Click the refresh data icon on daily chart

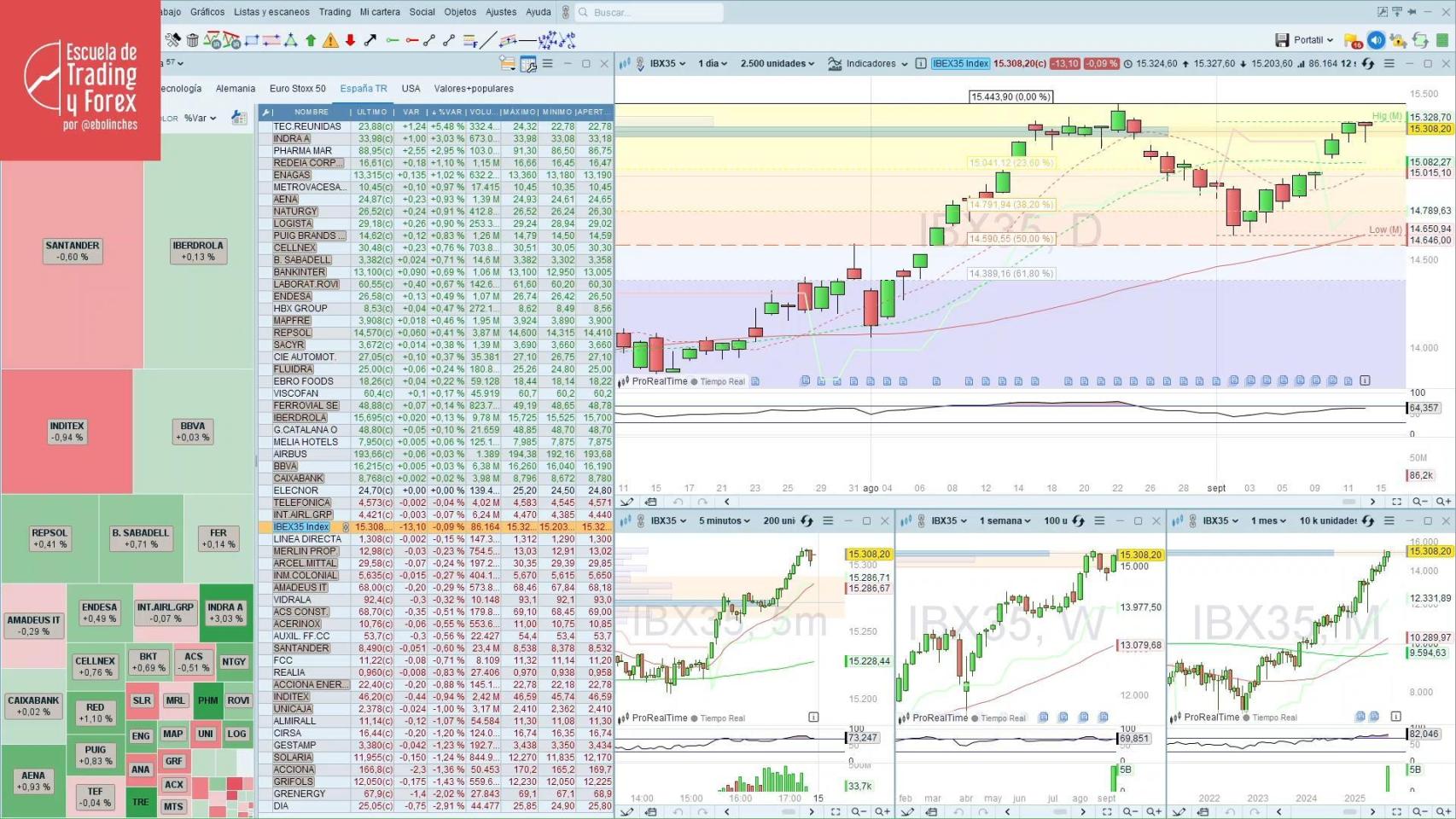(x=1369, y=63)
